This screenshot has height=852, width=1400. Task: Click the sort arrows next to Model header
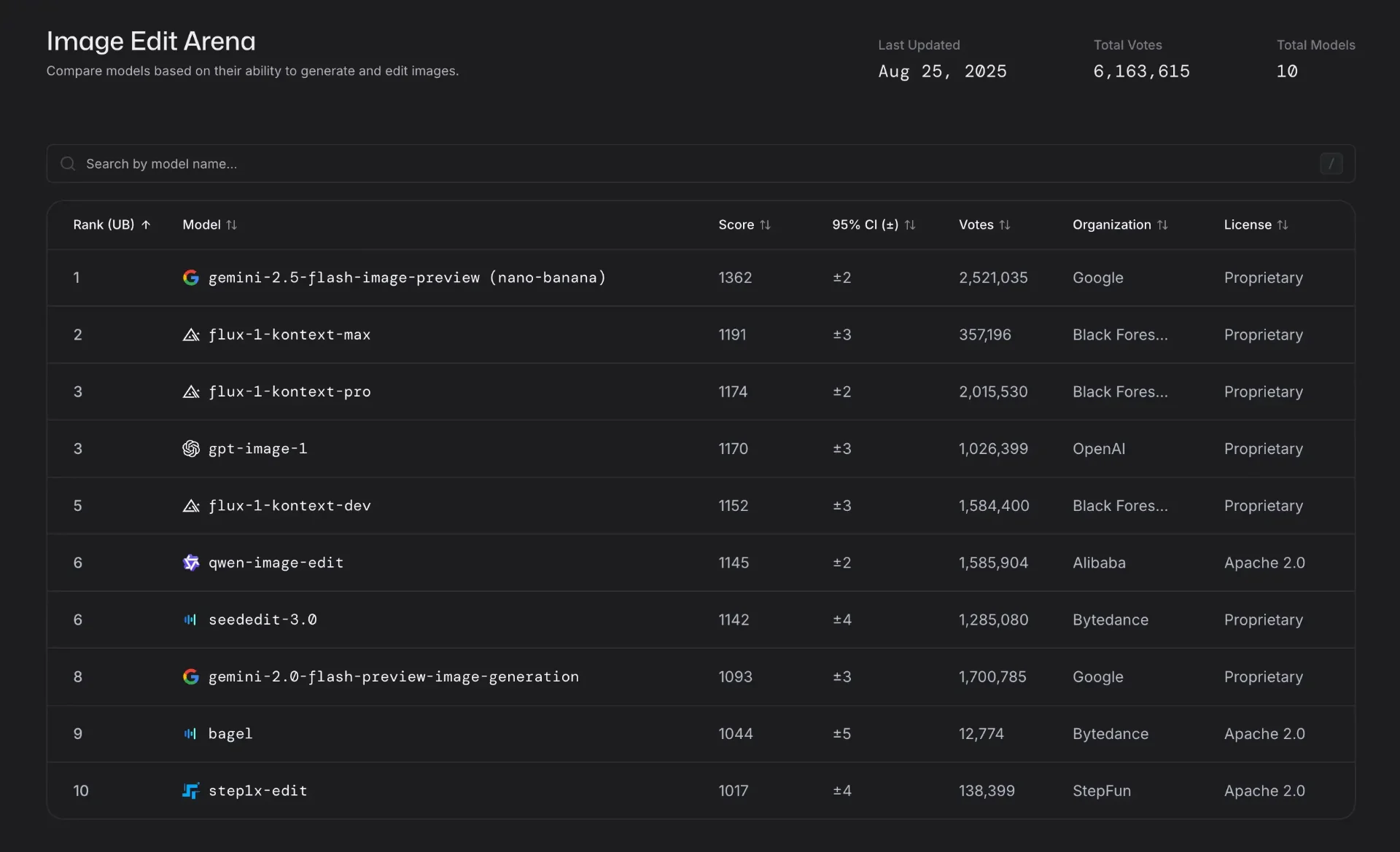tap(231, 224)
